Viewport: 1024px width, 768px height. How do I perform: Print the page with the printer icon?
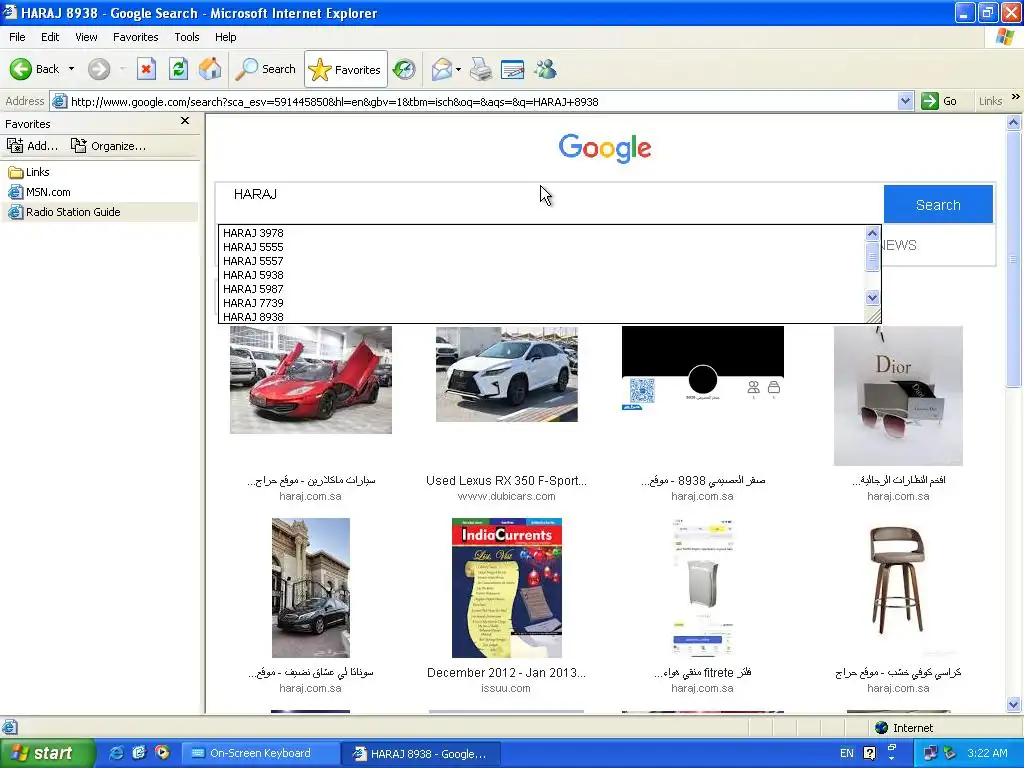pos(481,69)
